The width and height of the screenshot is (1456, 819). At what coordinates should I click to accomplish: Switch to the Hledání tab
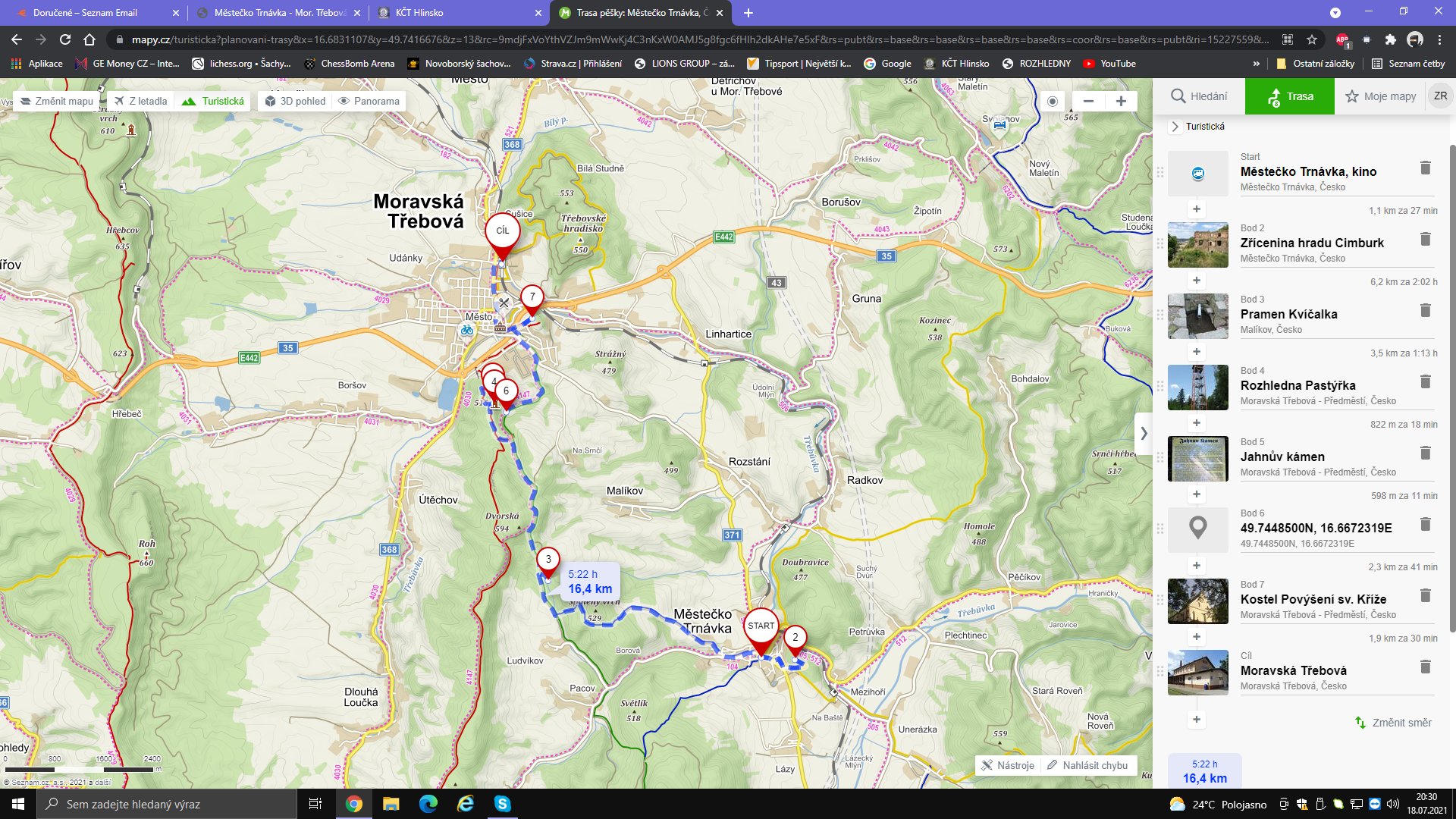tap(1199, 96)
